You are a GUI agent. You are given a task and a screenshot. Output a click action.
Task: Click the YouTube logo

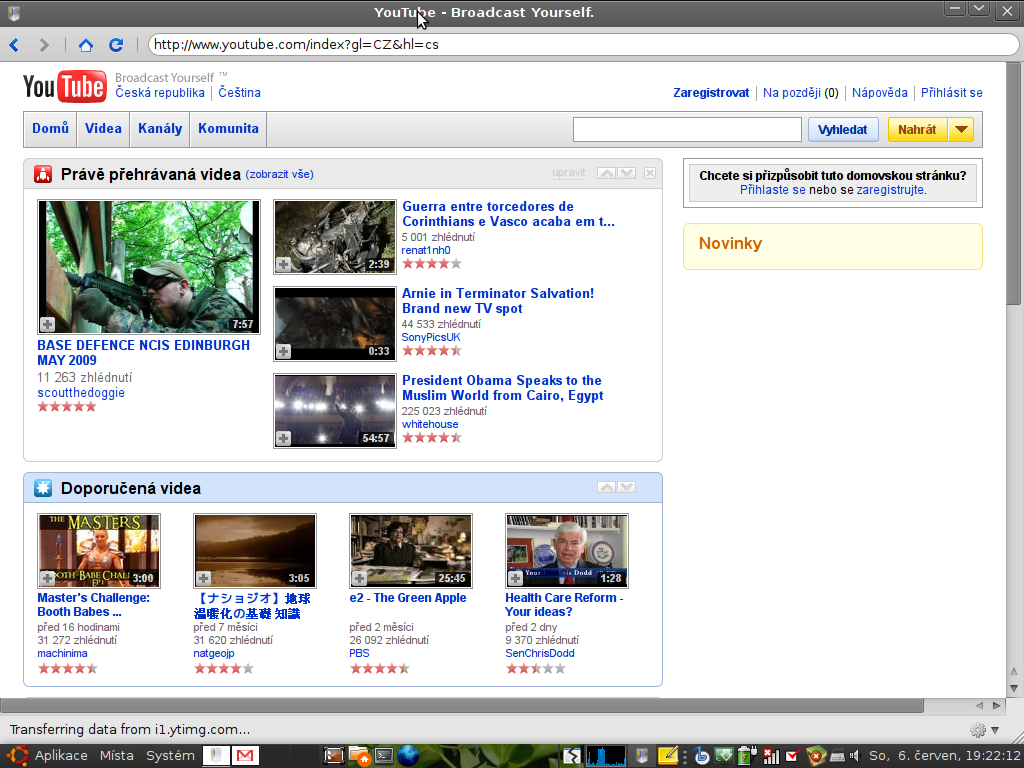click(65, 86)
